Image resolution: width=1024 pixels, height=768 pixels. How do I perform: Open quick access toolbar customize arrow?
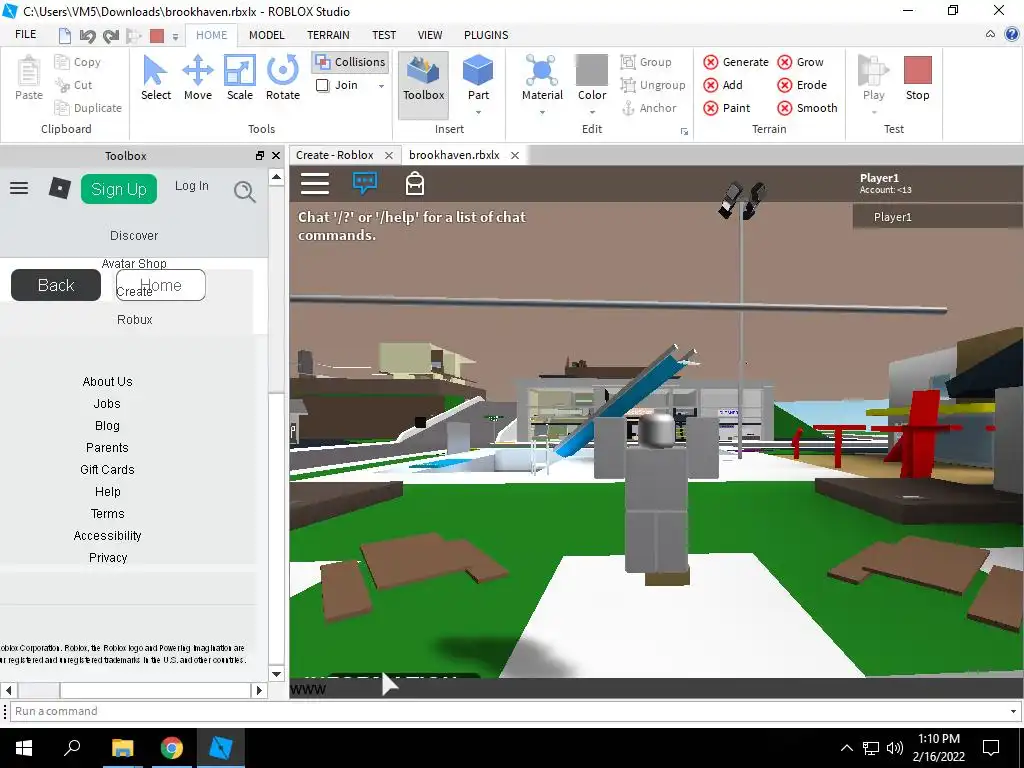(x=175, y=37)
